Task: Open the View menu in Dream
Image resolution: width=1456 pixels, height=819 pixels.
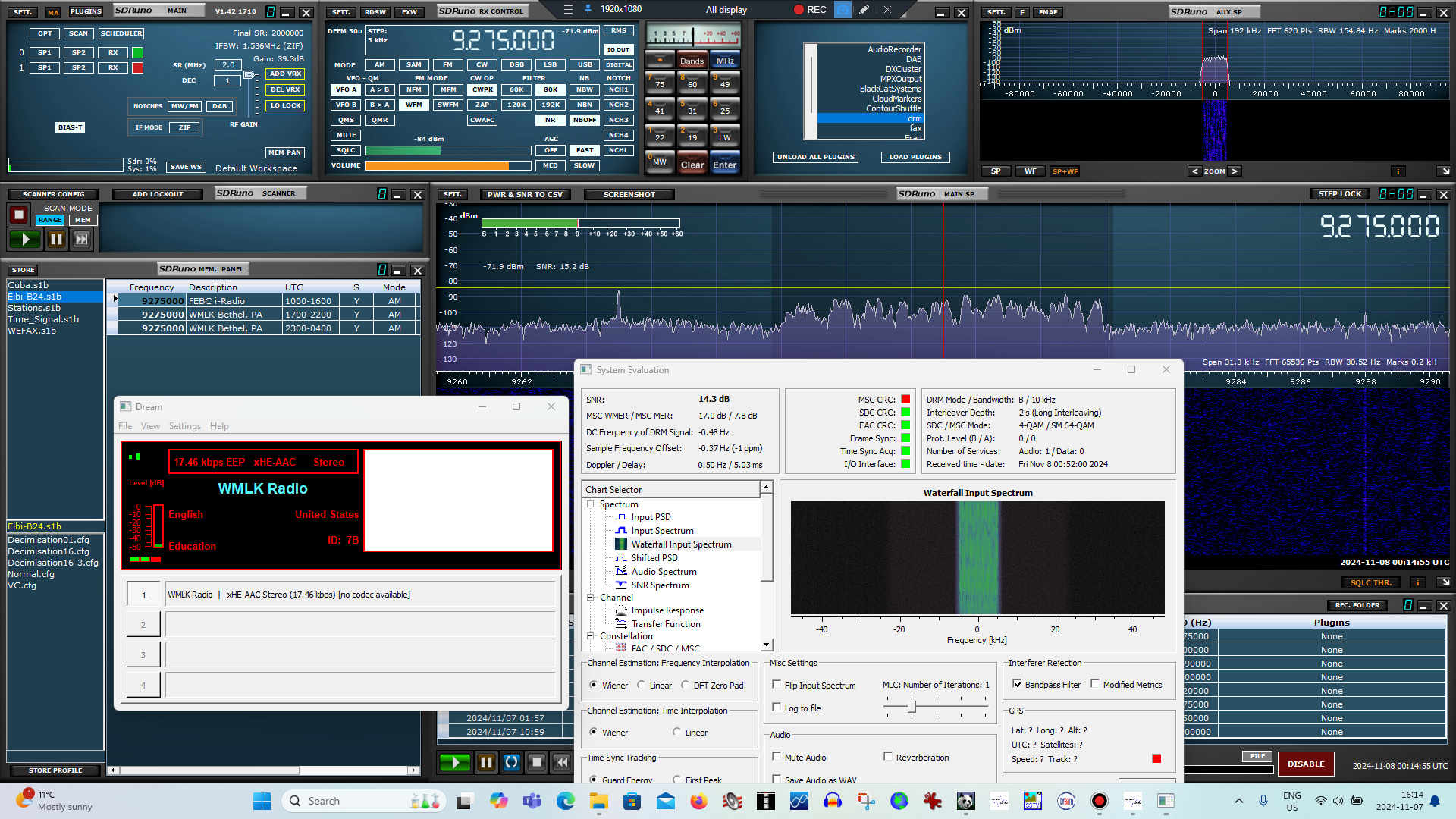Action: tap(150, 426)
